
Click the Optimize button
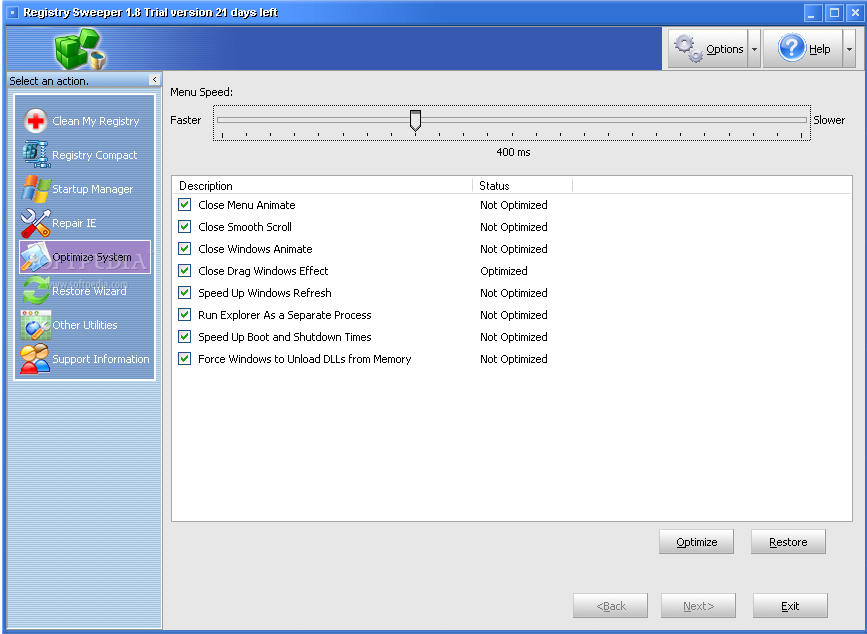pos(696,542)
